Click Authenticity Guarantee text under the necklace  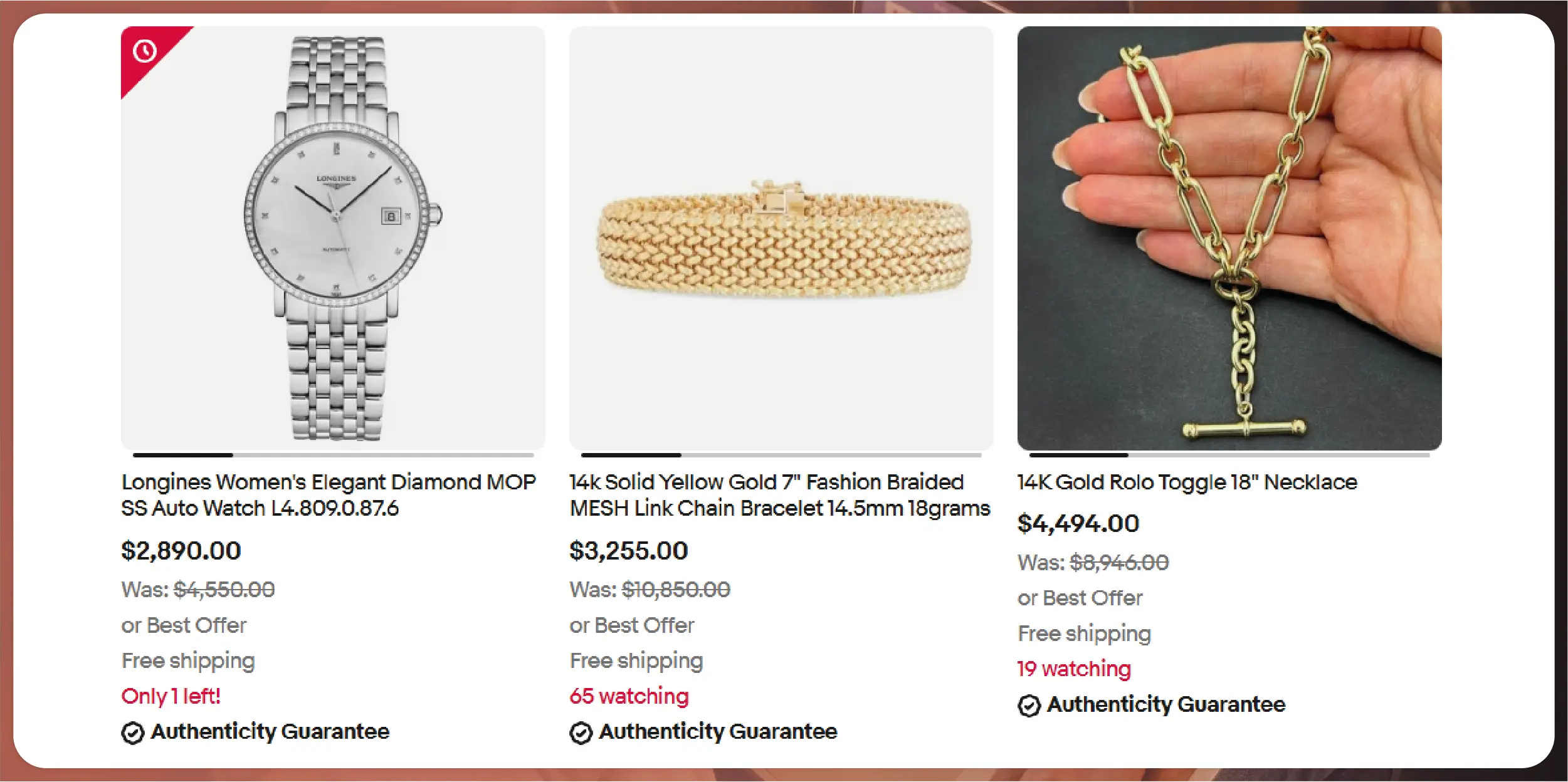click(1166, 704)
